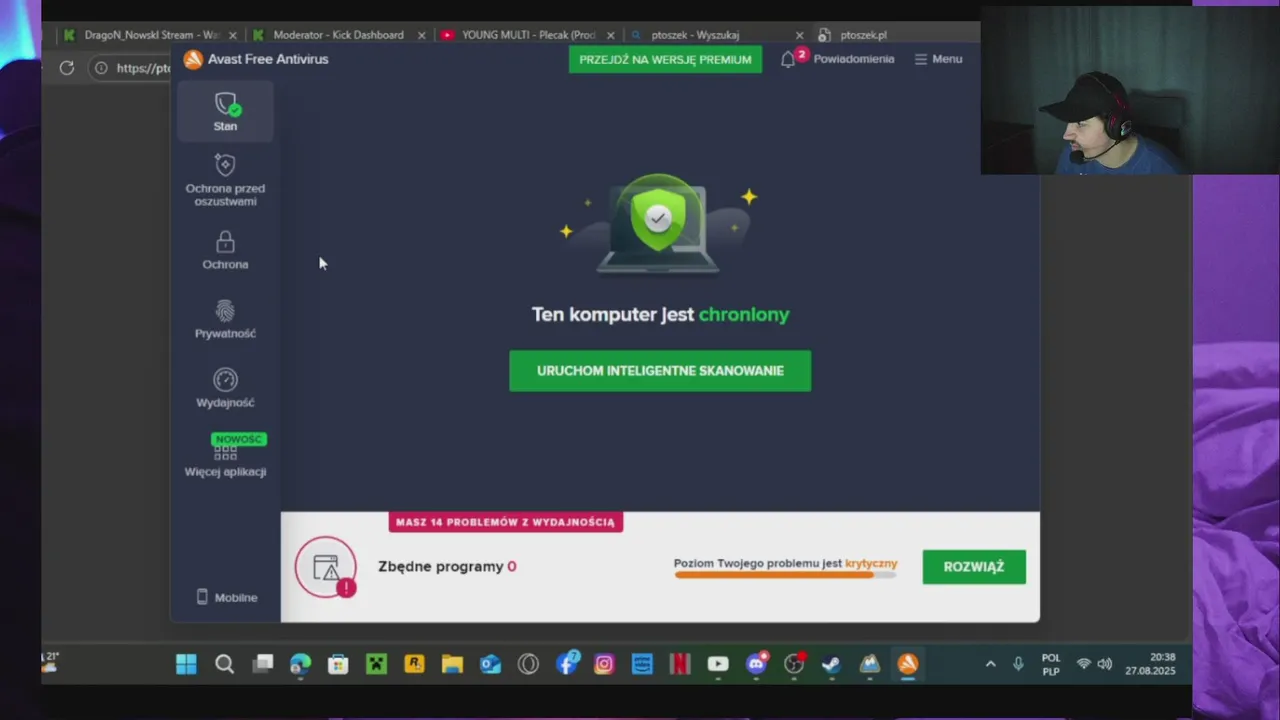Screen dimensions: 1280x720
Task: Open Ochrona przed oszustwami in sidebar
Action: point(225,180)
